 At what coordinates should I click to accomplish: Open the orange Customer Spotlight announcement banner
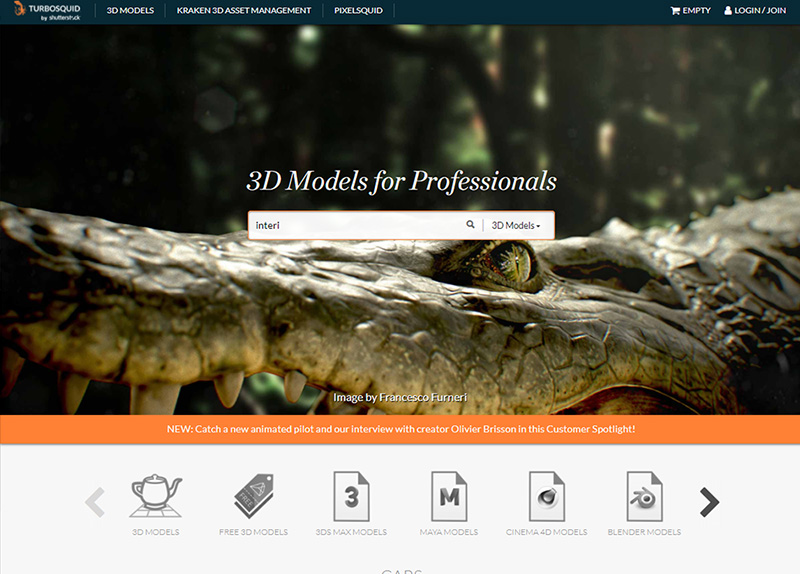(x=400, y=429)
